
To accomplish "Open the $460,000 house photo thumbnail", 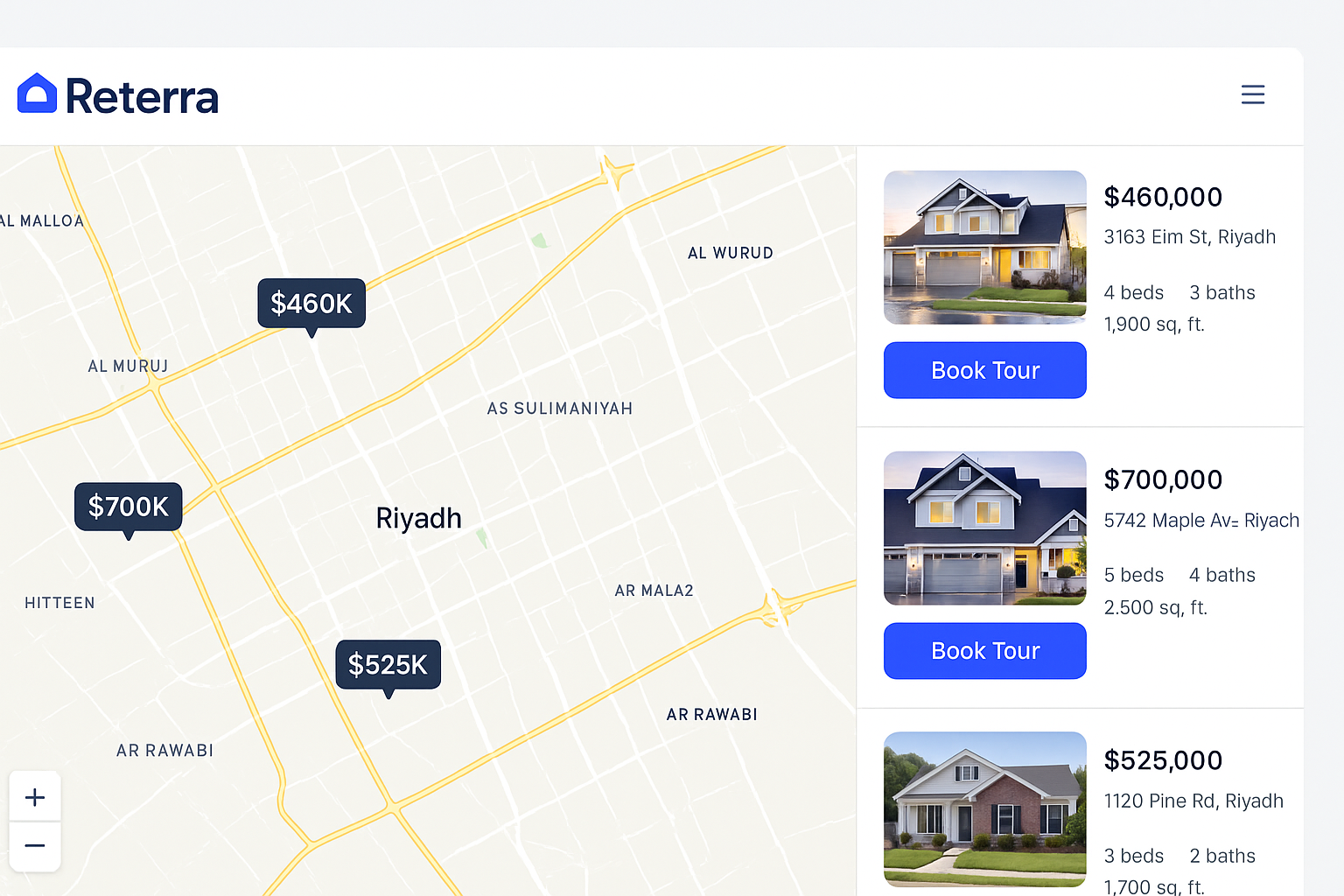I will point(985,248).
